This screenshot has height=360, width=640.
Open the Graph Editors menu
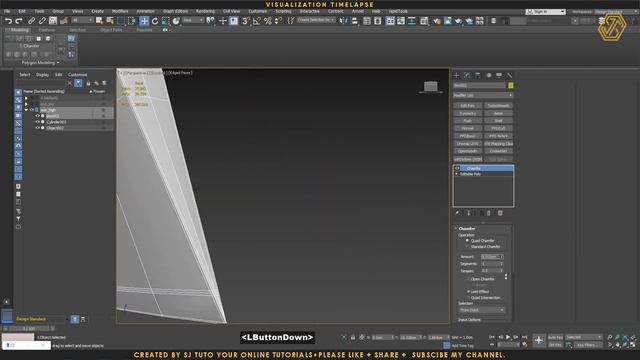point(176,11)
